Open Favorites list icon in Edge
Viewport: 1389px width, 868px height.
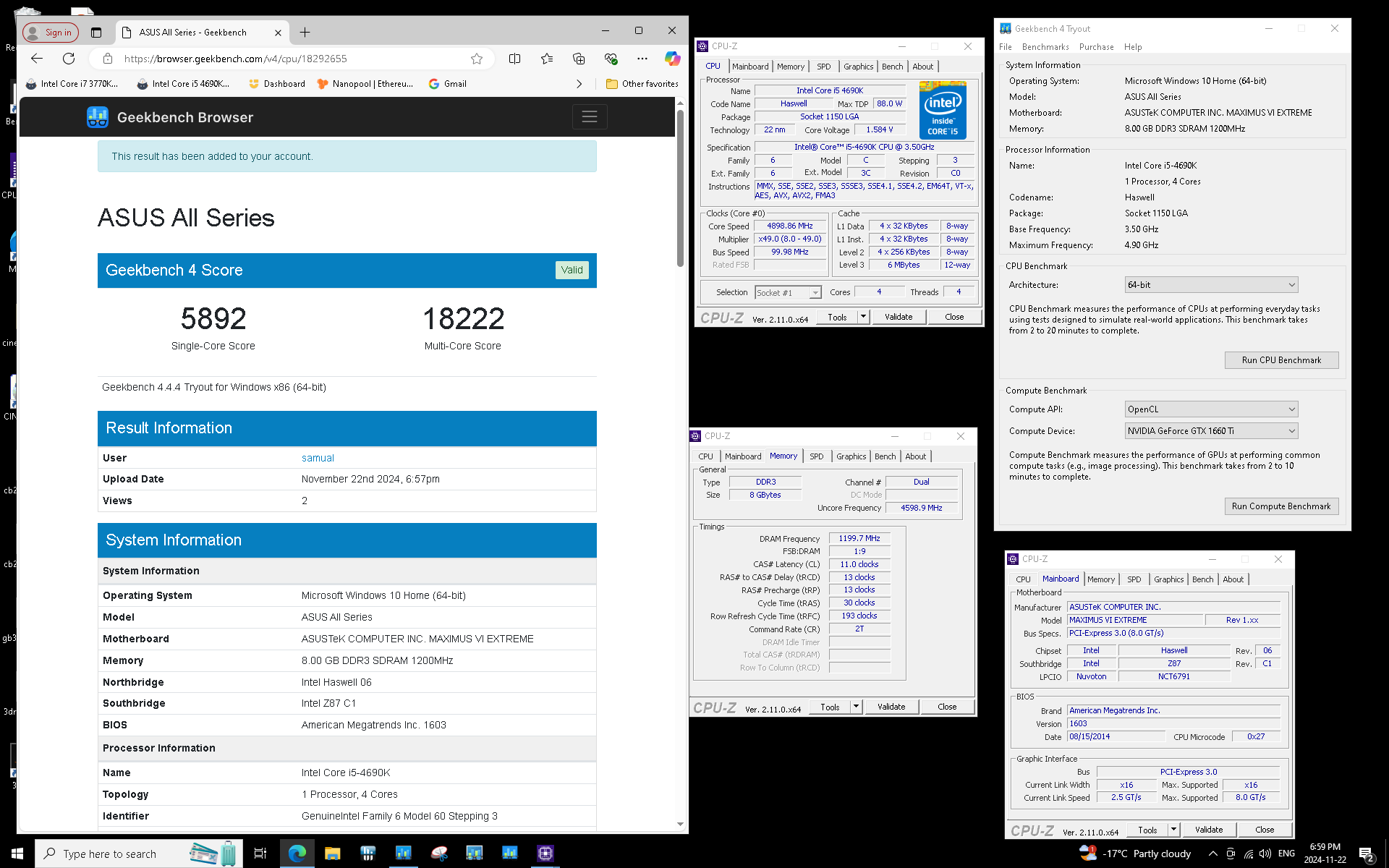click(547, 59)
